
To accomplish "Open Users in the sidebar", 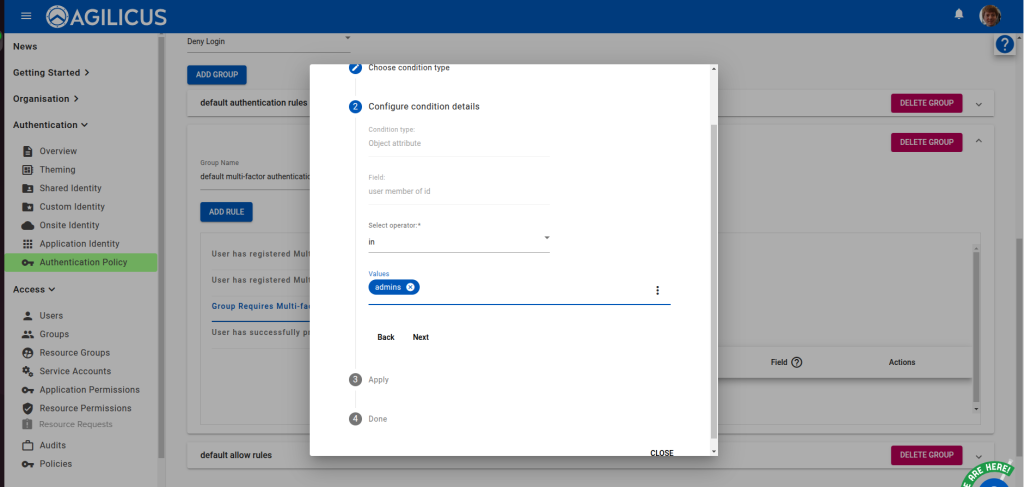I will (51, 316).
